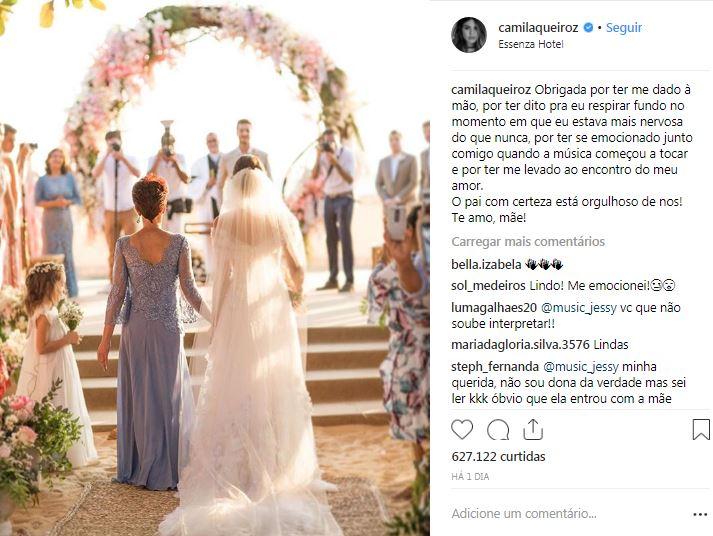
Task: Visit bella.izabela commenter profile
Action: [486, 264]
